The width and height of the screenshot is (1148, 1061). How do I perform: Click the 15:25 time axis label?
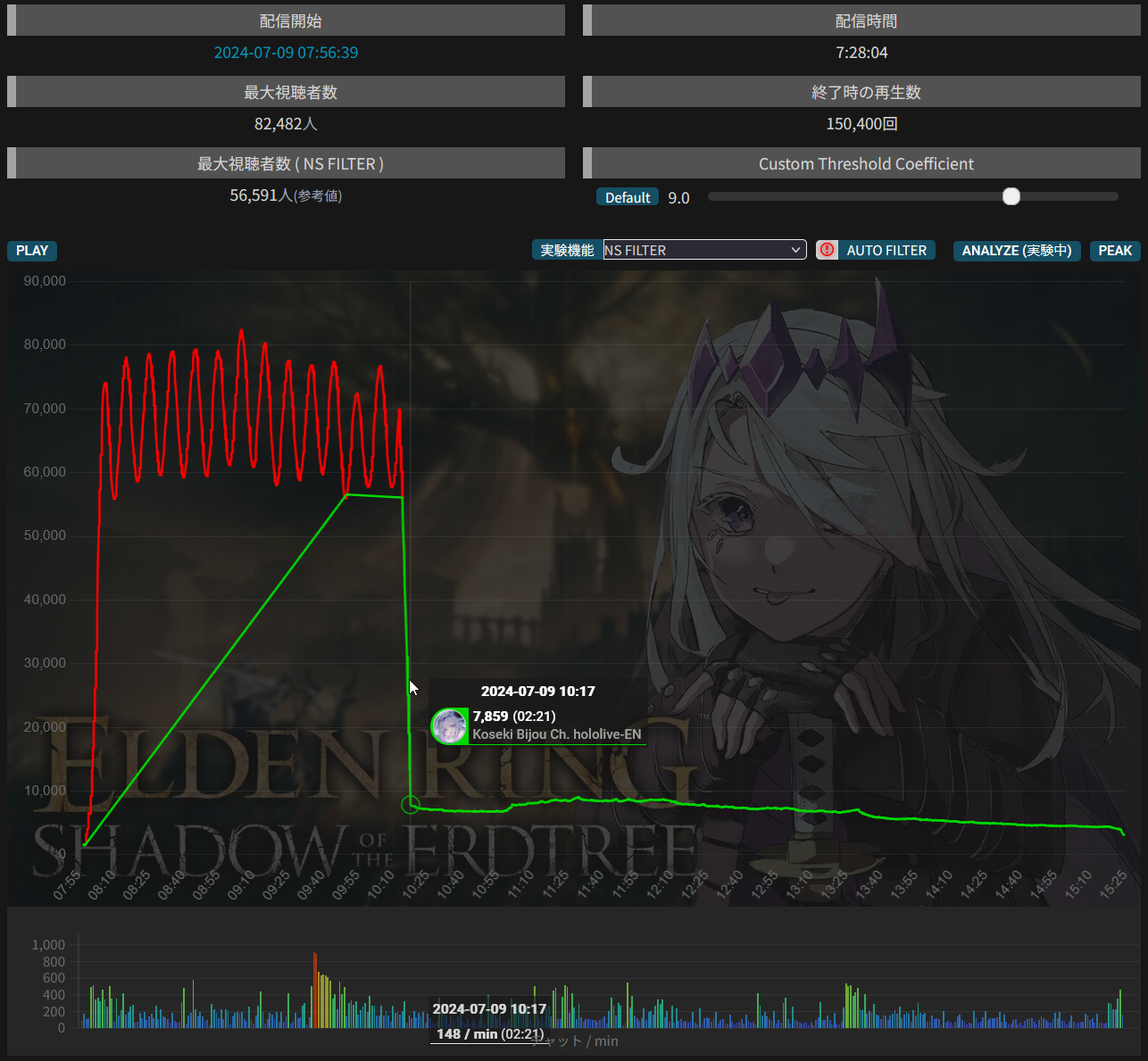pyautogui.click(x=1114, y=884)
